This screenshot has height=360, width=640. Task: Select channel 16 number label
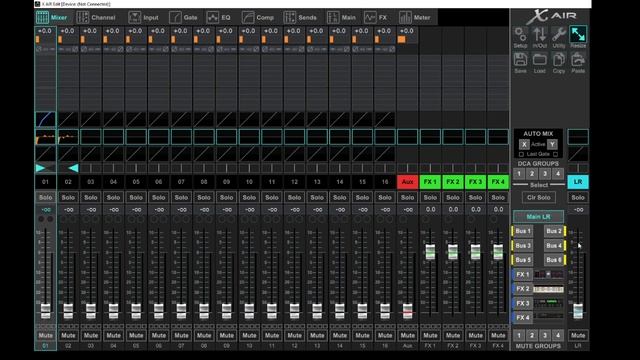[x=385, y=182]
